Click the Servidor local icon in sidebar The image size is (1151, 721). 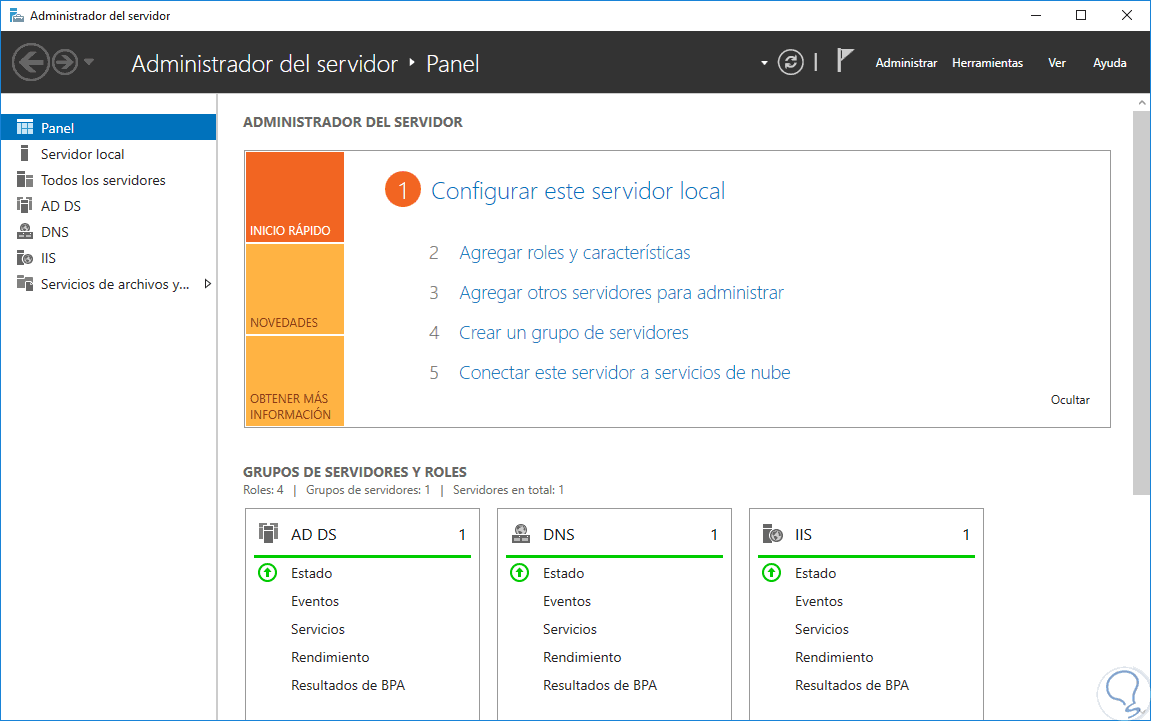[x=25, y=154]
